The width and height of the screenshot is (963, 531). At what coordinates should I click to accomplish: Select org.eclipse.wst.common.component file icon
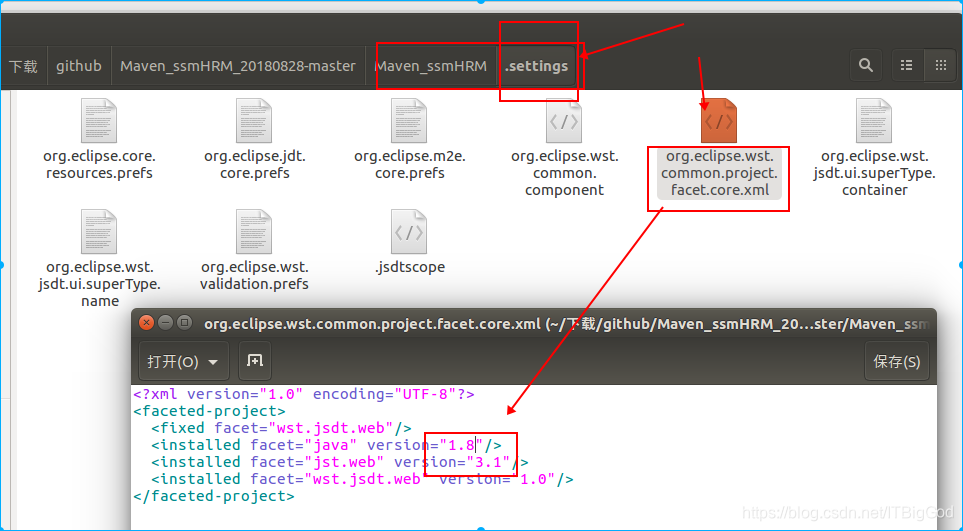(564, 120)
